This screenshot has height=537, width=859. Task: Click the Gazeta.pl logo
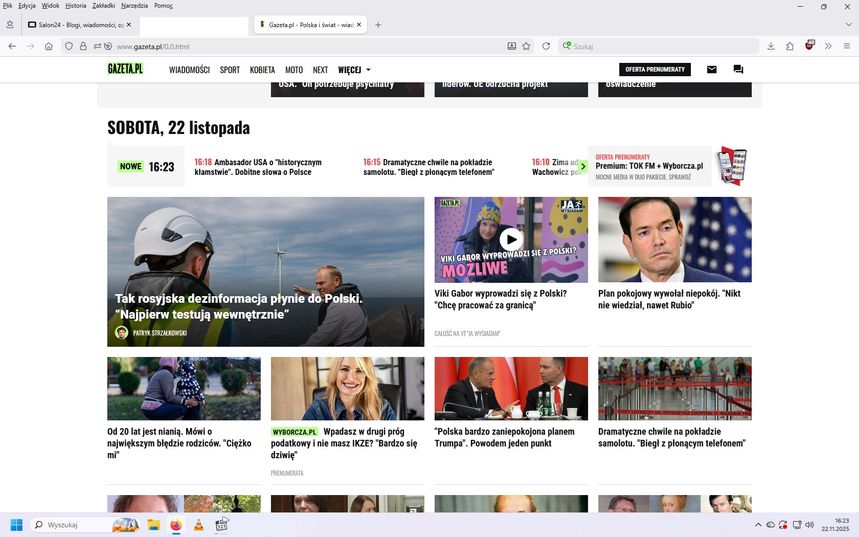(126, 69)
